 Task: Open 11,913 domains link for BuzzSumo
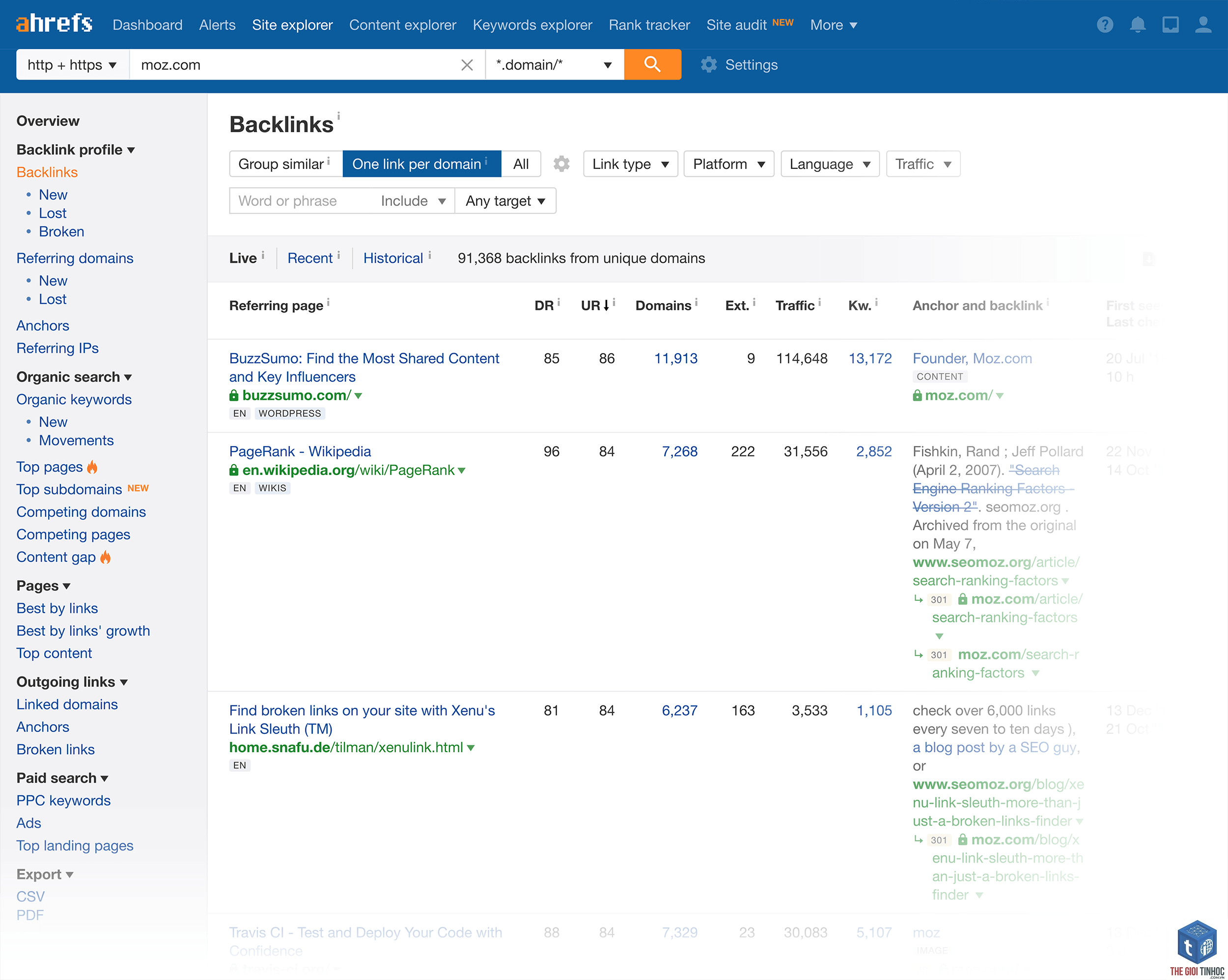[675, 359]
